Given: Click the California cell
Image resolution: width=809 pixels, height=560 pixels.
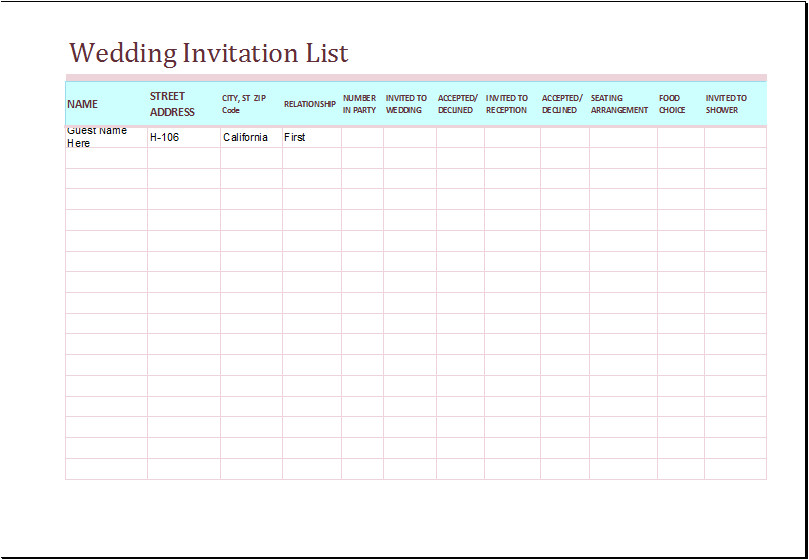Looking at the screenshot, I should click(x=246, y=137).
